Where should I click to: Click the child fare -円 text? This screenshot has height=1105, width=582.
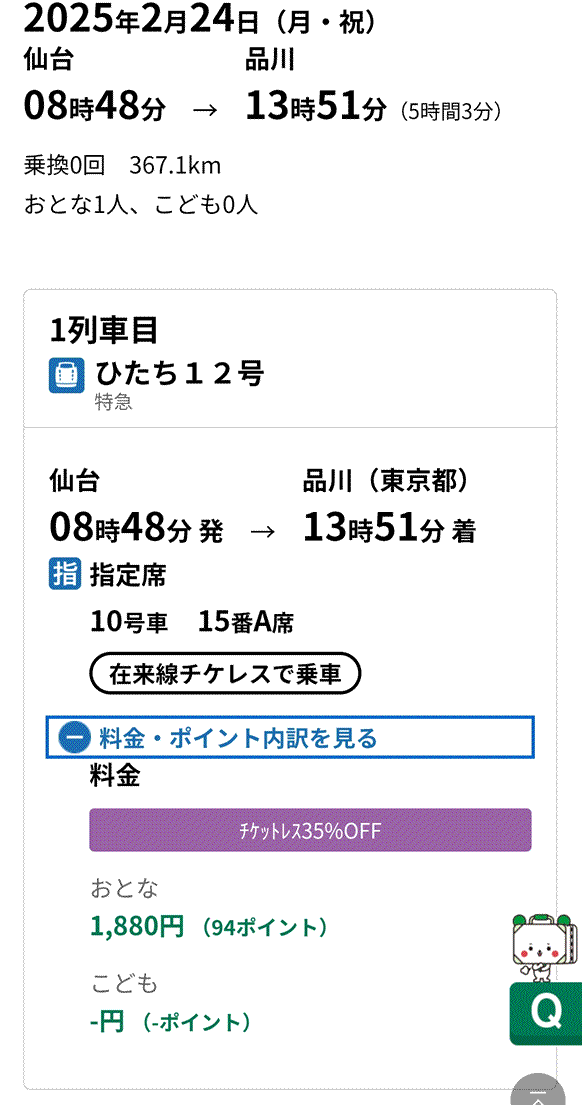click(x=108, y=1021)
